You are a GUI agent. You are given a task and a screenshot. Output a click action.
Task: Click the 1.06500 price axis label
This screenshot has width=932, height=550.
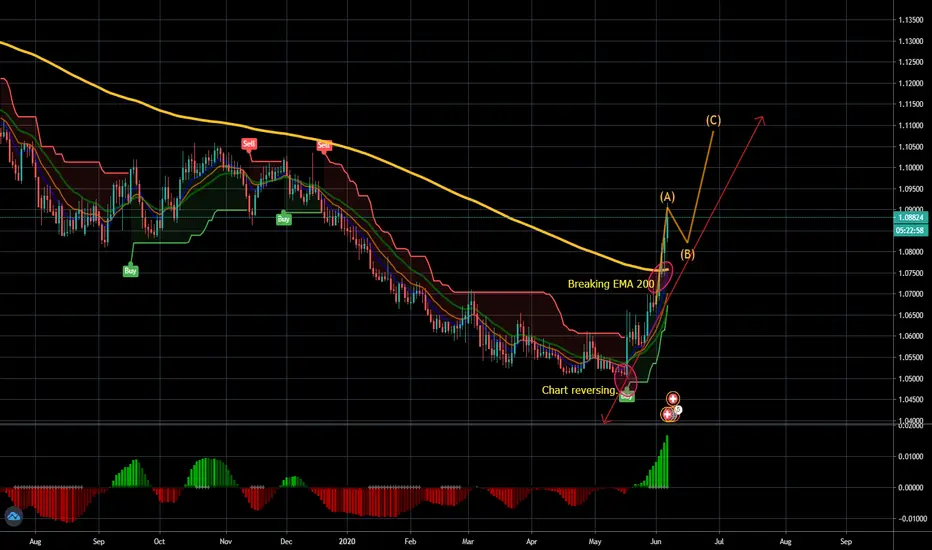pos(911,315)
